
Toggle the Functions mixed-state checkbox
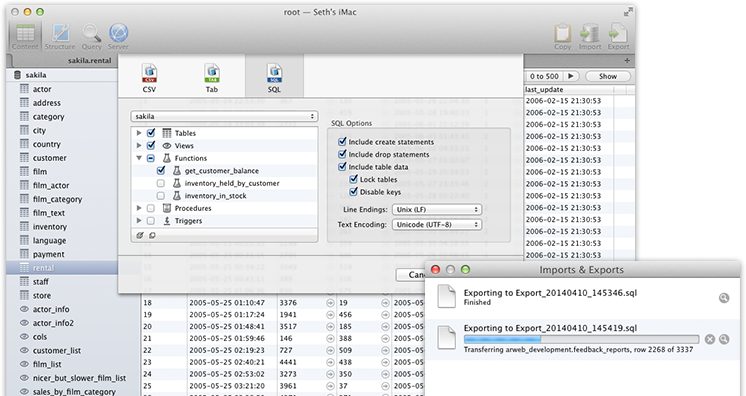pyautogui.click(x=151, y=158)
